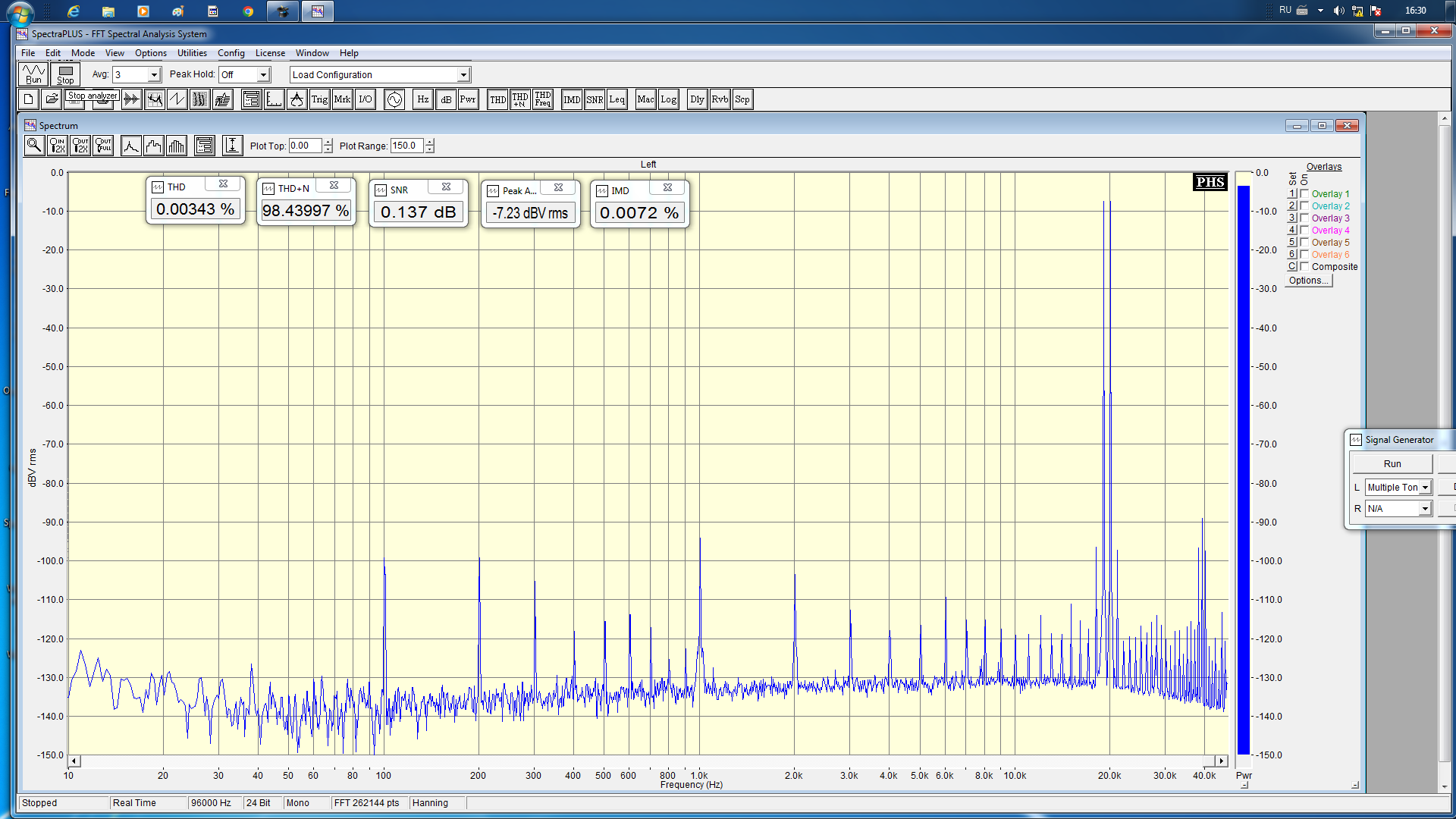Viewport: 1456px width, 819px height.
Task: Open the Load Configuration dropdown
Action: [463, 75]
